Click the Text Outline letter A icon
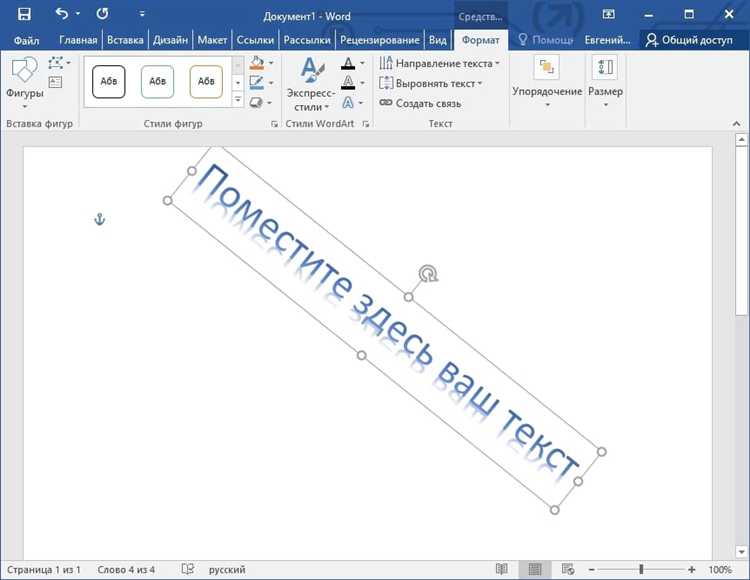Viewport: 750px width, 580px height. (348, 83)
